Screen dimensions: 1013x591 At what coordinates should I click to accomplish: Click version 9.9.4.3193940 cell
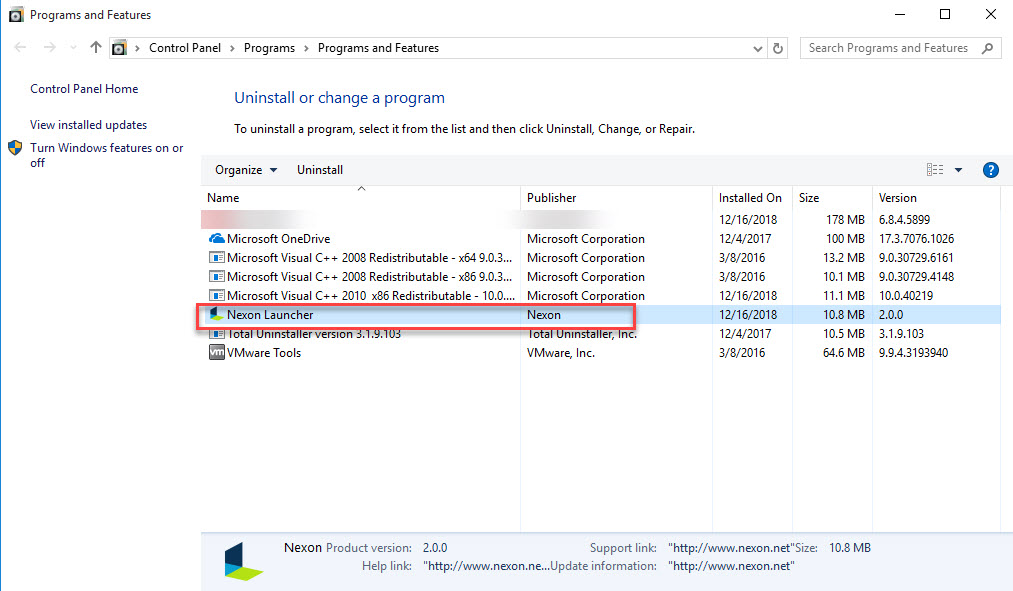(x=913, y=353)
